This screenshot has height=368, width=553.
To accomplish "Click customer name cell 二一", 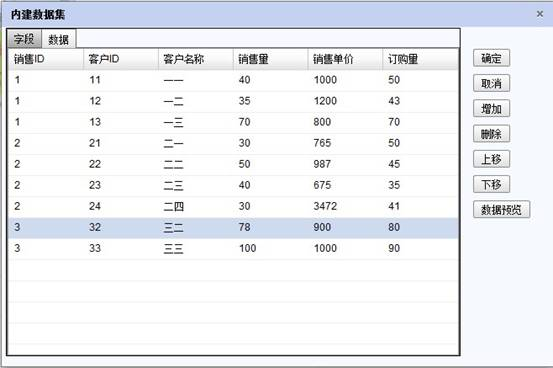I will click(x=196, y=143).
